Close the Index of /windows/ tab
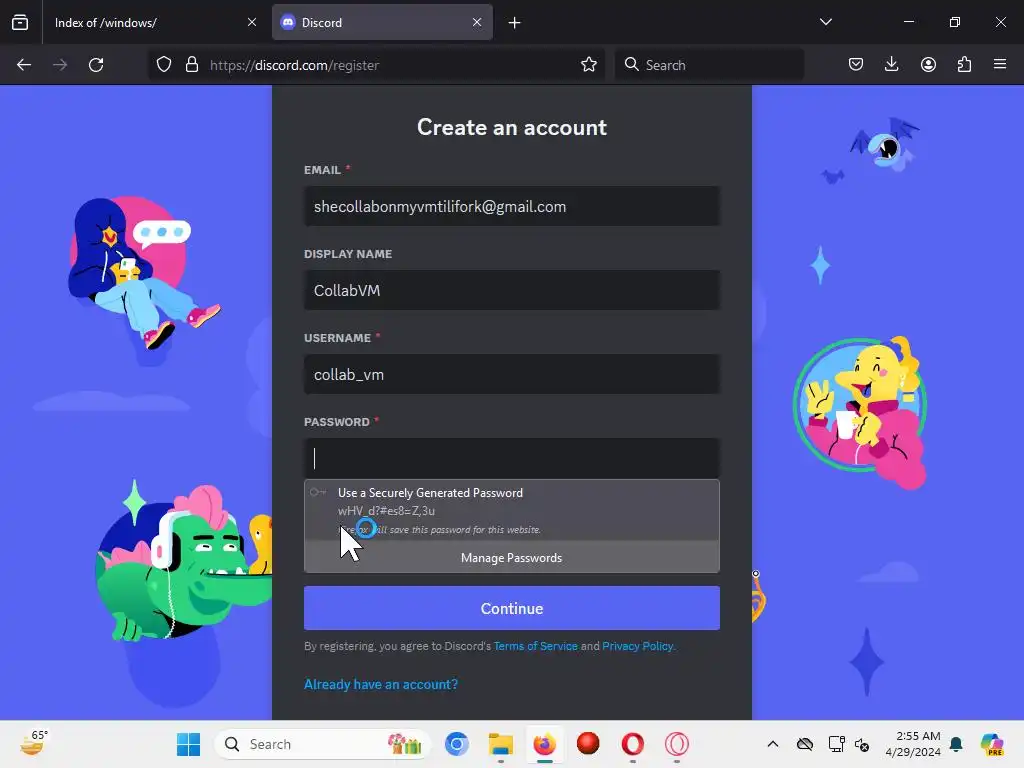This screenshot has width=1024, height=768. pos(252,22)
